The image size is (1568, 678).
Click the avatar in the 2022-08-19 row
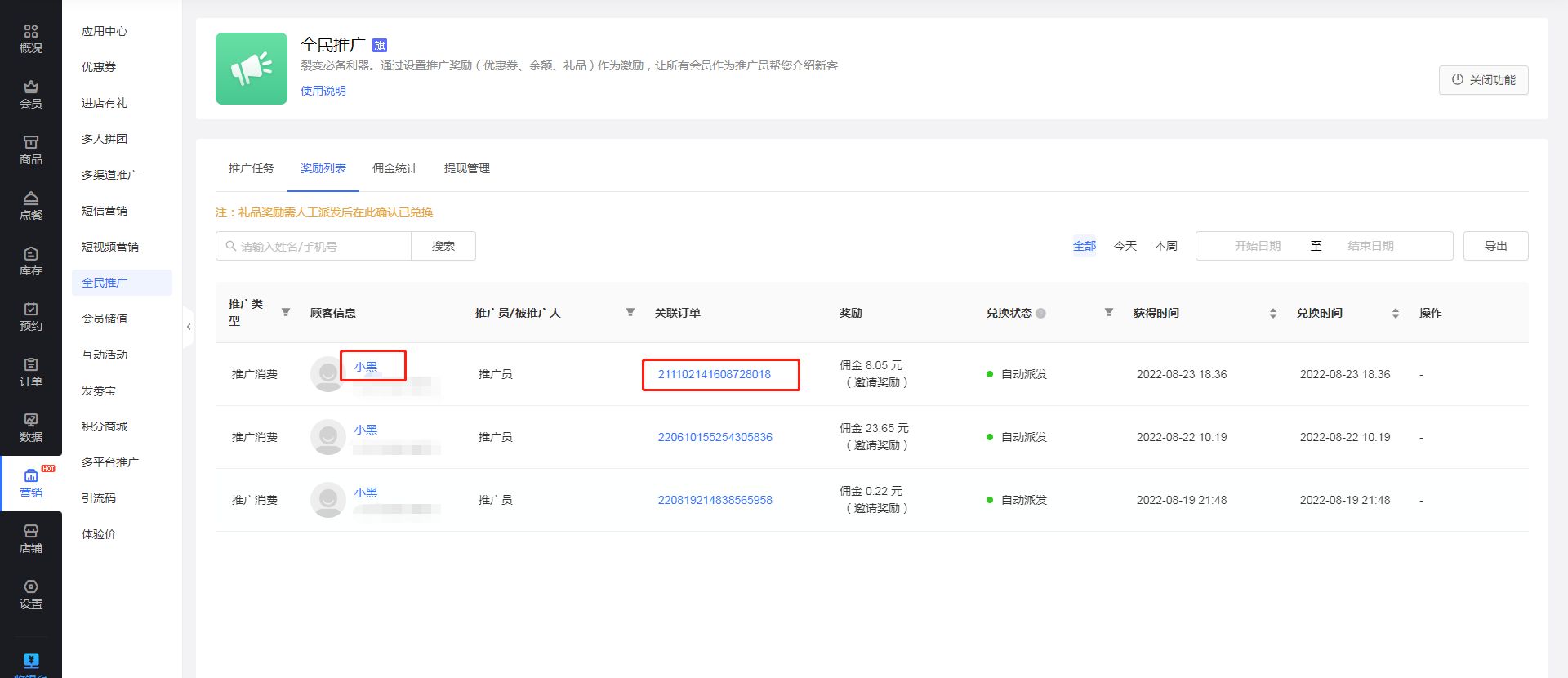[x=327, y=500]
